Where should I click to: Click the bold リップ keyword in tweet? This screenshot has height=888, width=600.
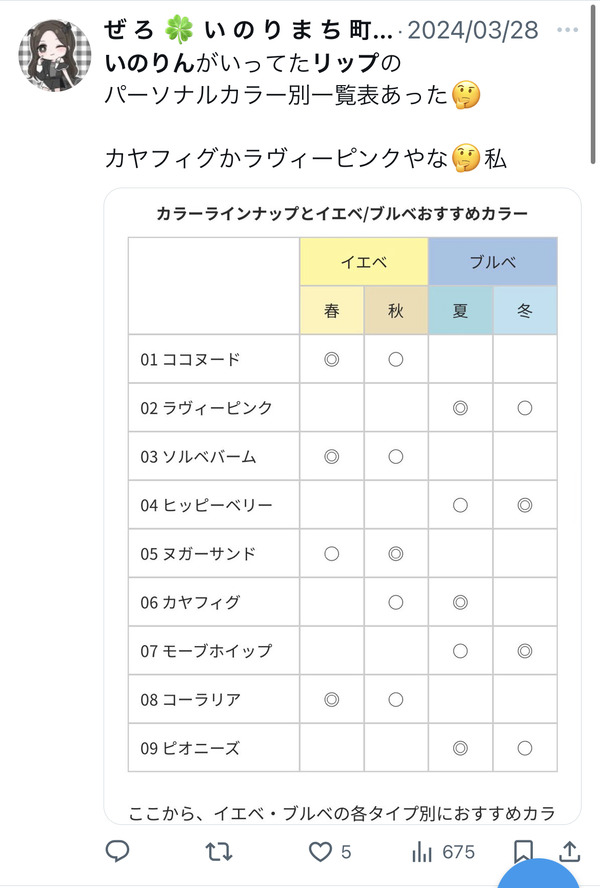(x=346, y=62)
